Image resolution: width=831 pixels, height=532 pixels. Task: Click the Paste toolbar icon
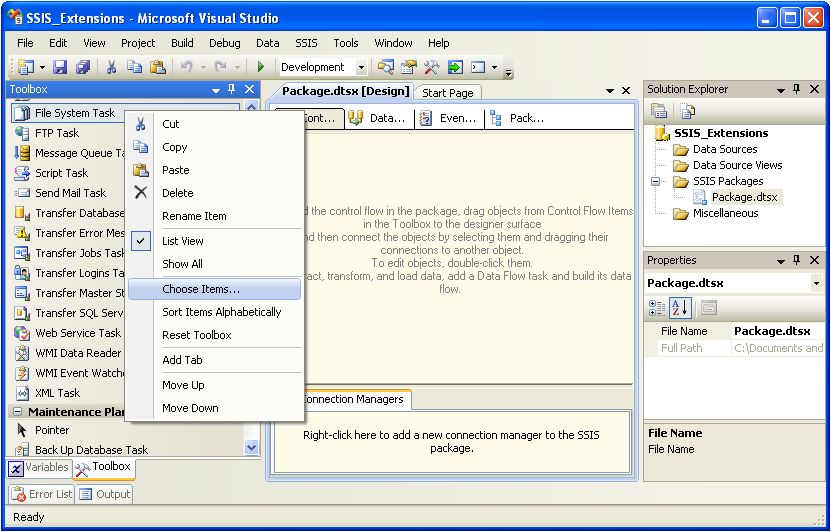(x=158, y=67)
